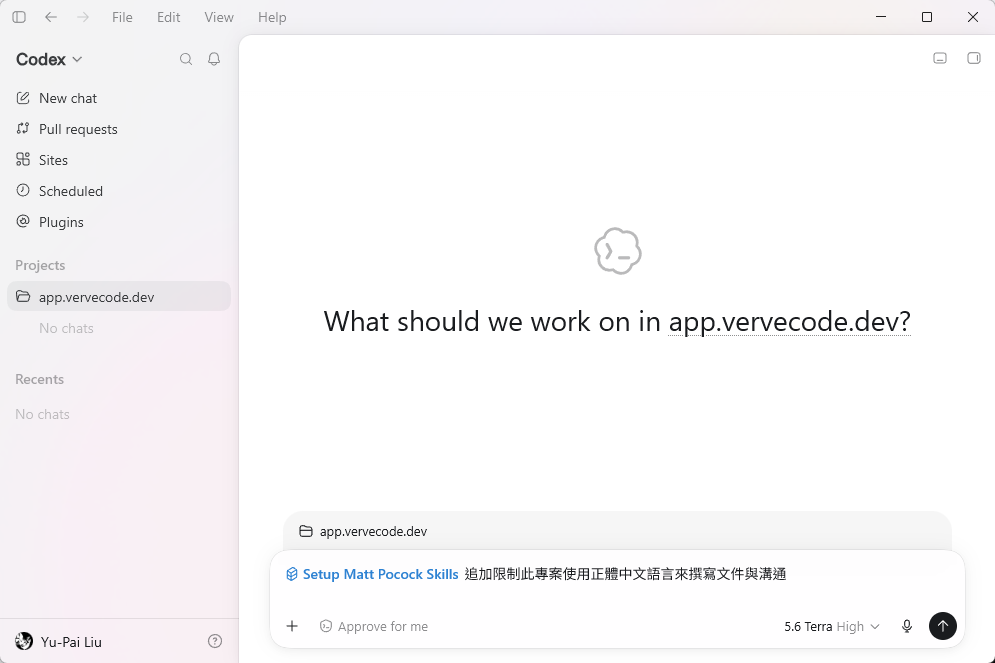
Task: Click the help question mark icon
Action: pos(215,641)
